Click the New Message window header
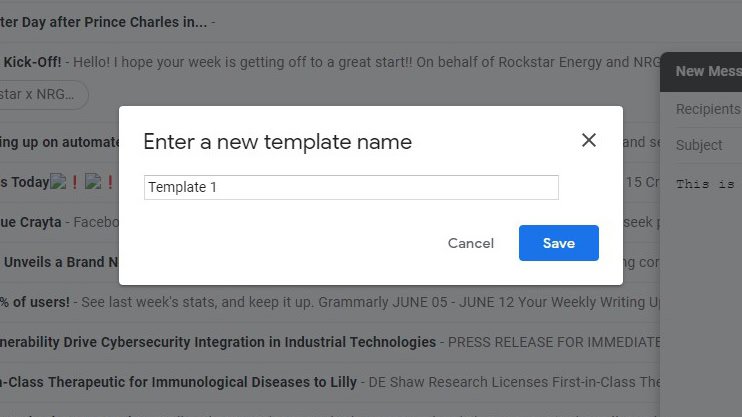Screen dimensions: 742x417 (705, 71)
